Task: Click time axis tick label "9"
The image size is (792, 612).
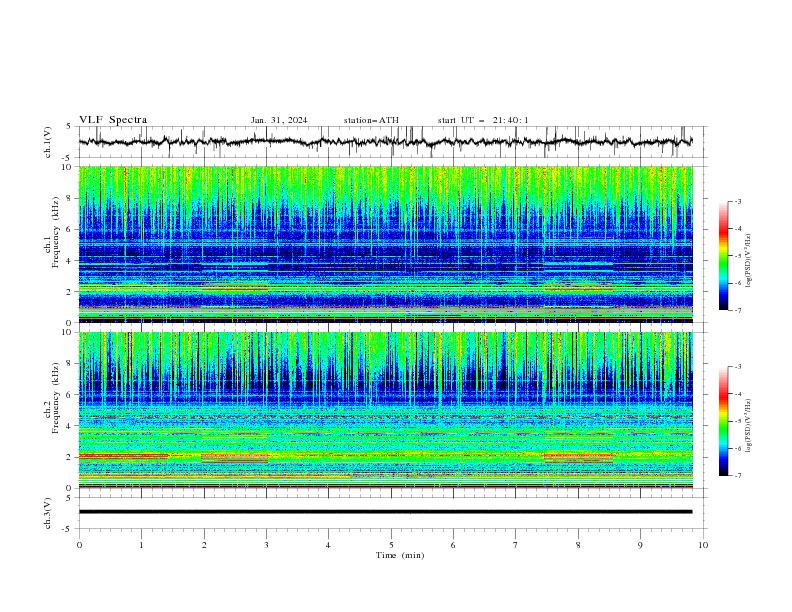Action: tap(640, 545)
